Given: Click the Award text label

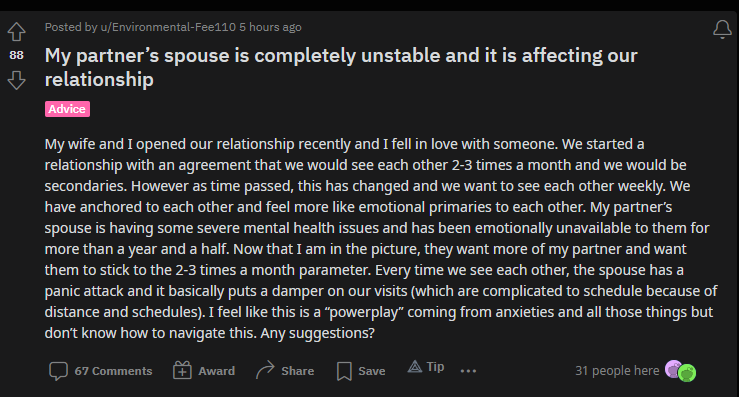Looking at the screenshot, I should 216,371.
